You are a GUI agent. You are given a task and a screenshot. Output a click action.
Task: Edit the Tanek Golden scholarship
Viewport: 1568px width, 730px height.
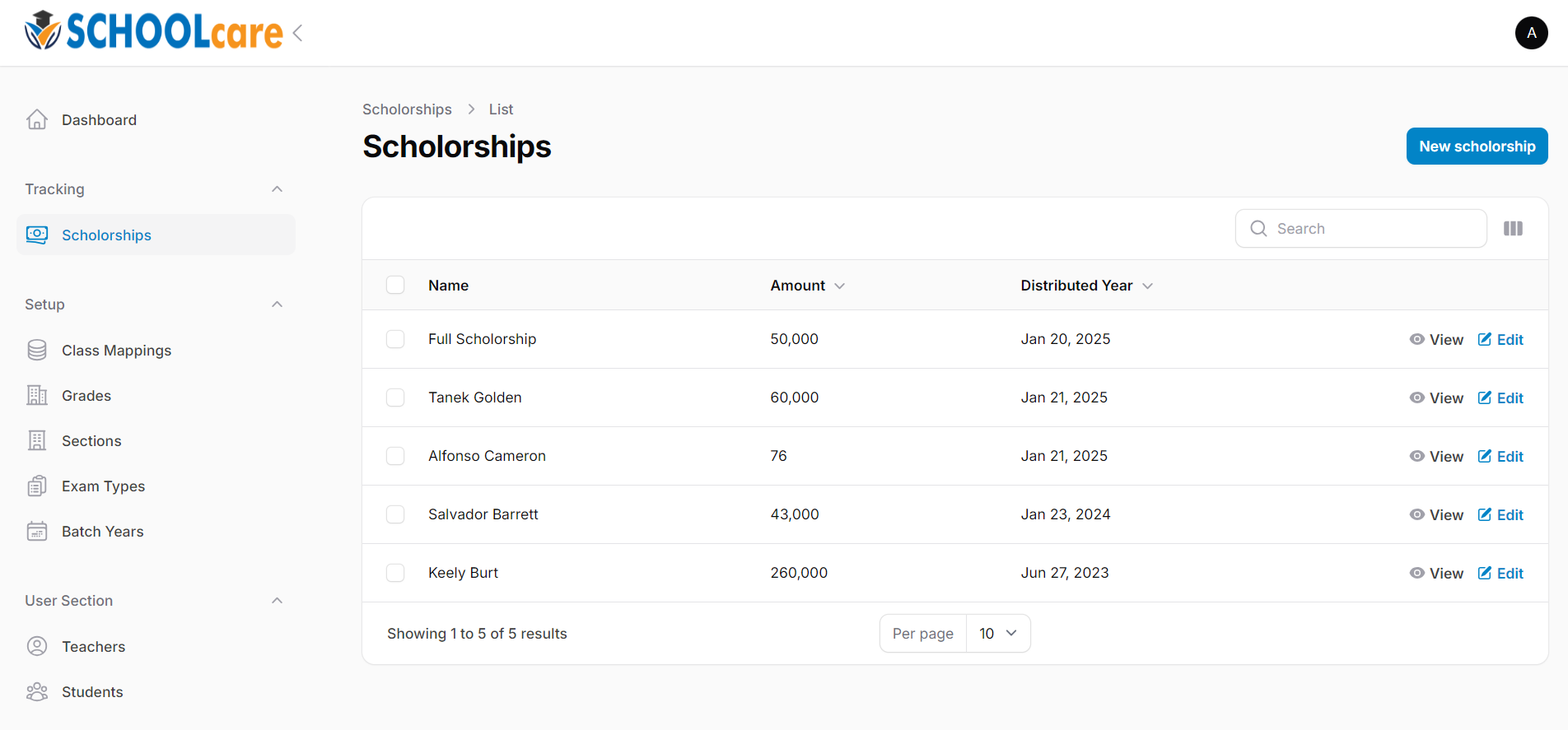tap(1500, 398)
